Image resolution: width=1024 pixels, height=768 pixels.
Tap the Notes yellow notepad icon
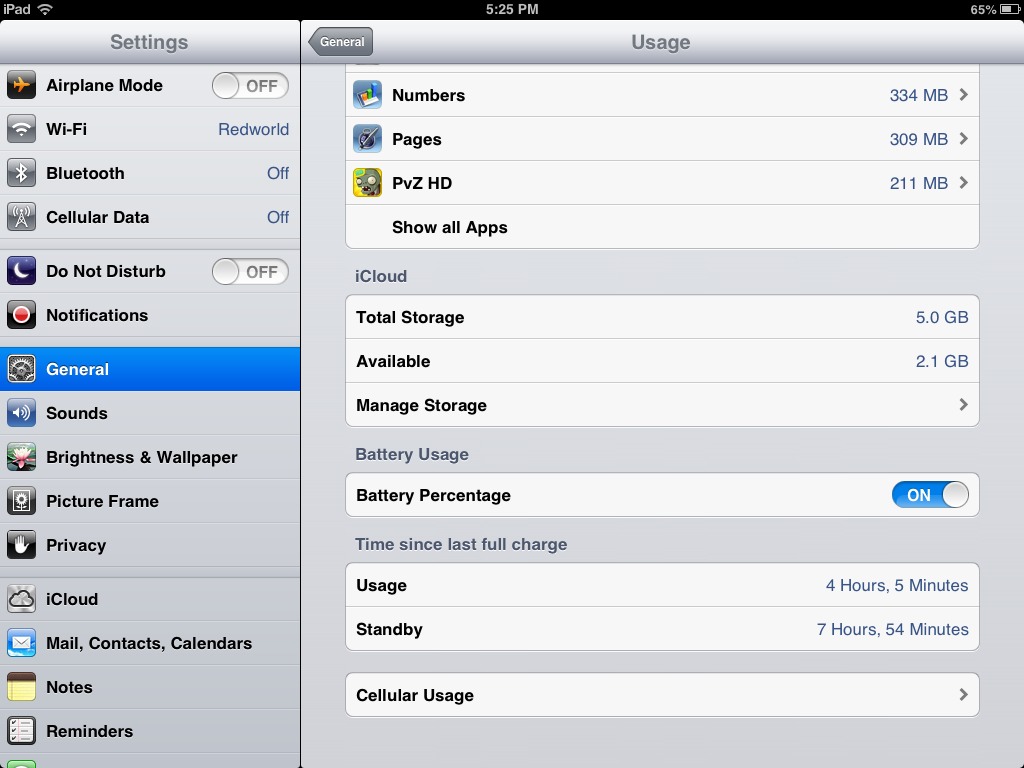21,687
